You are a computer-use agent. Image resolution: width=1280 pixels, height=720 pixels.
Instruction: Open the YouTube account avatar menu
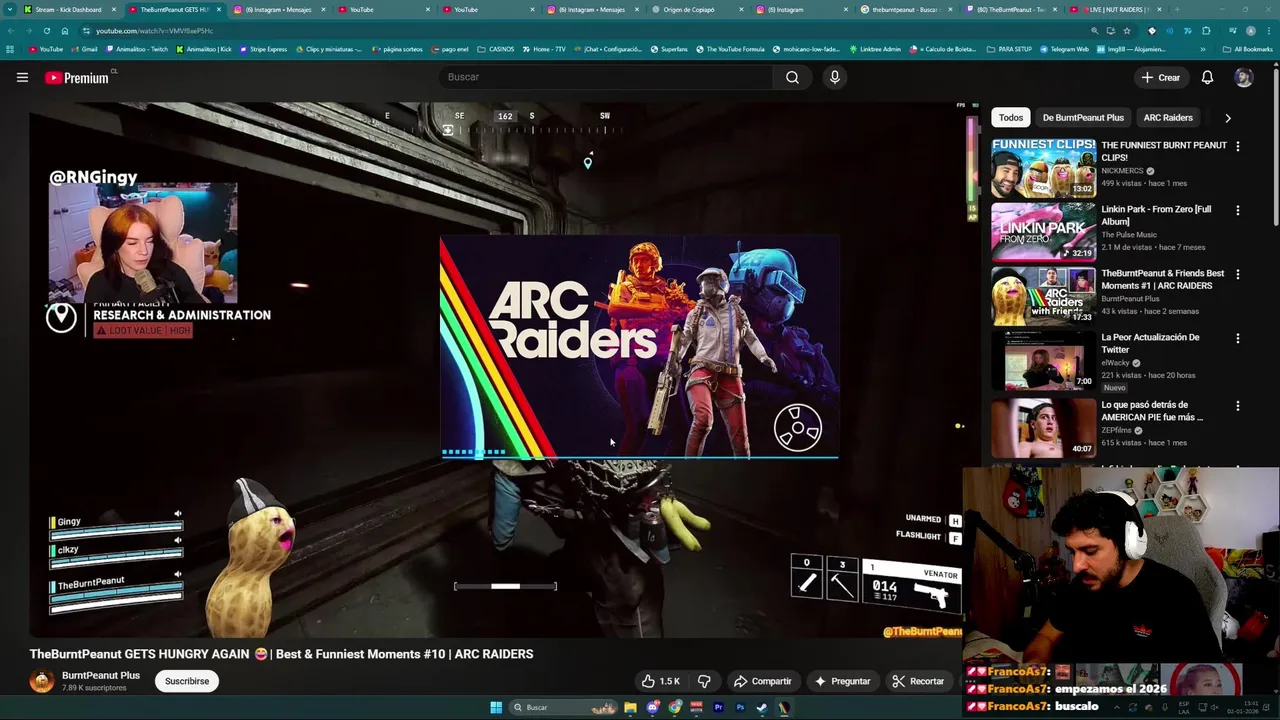point(1243,77)
